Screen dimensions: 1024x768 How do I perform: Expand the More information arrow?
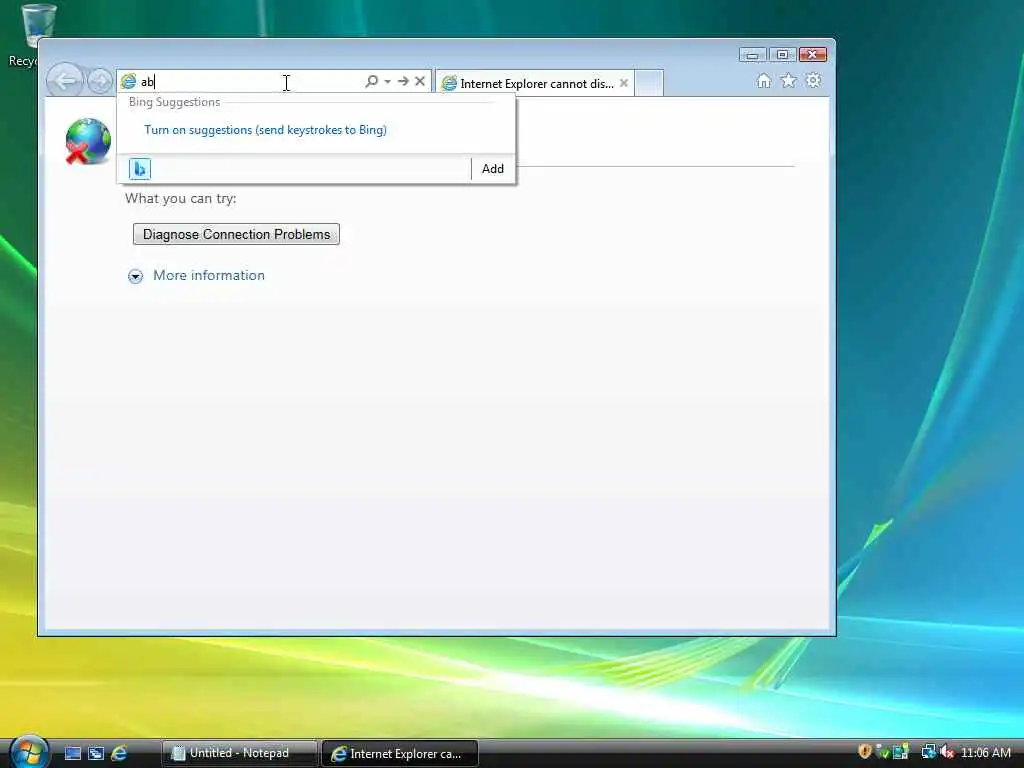pyautogui.click(x=135, y=276)
